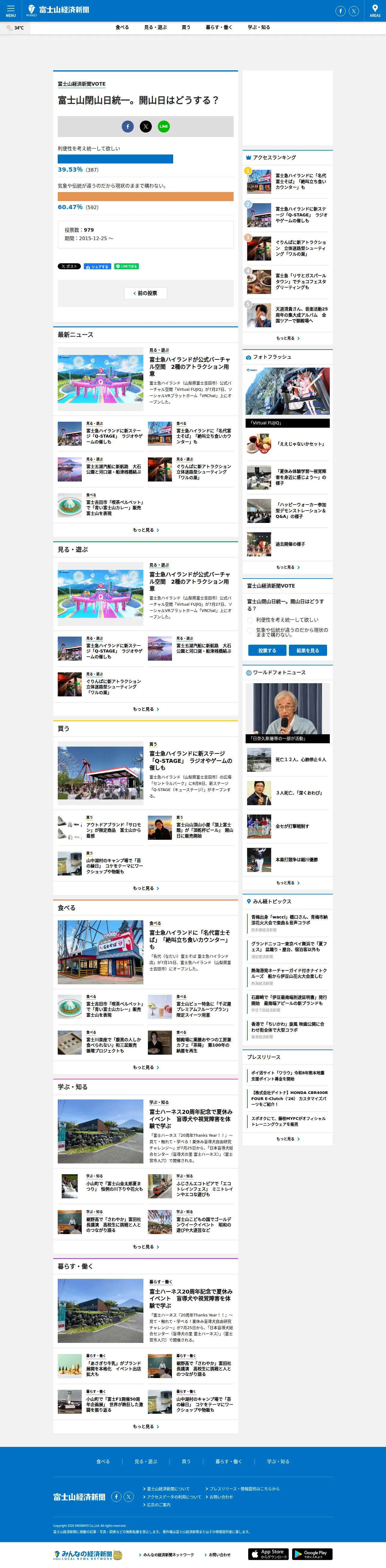This screenshot has height=1568, width=386.
Task: Click the X icon in the top header
Action: pos(354,11)
